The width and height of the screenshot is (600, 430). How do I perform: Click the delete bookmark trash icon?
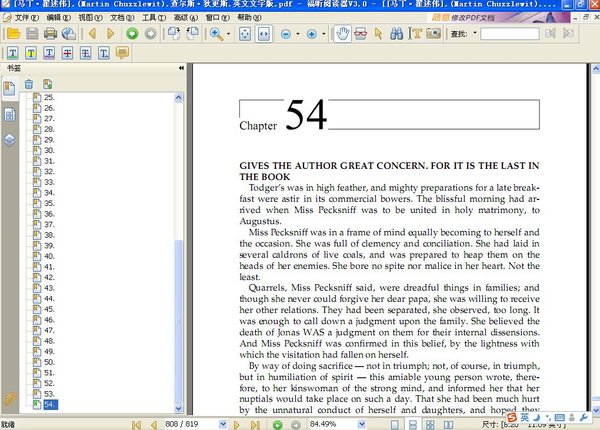pyautogui.click(x=29, y=84)
